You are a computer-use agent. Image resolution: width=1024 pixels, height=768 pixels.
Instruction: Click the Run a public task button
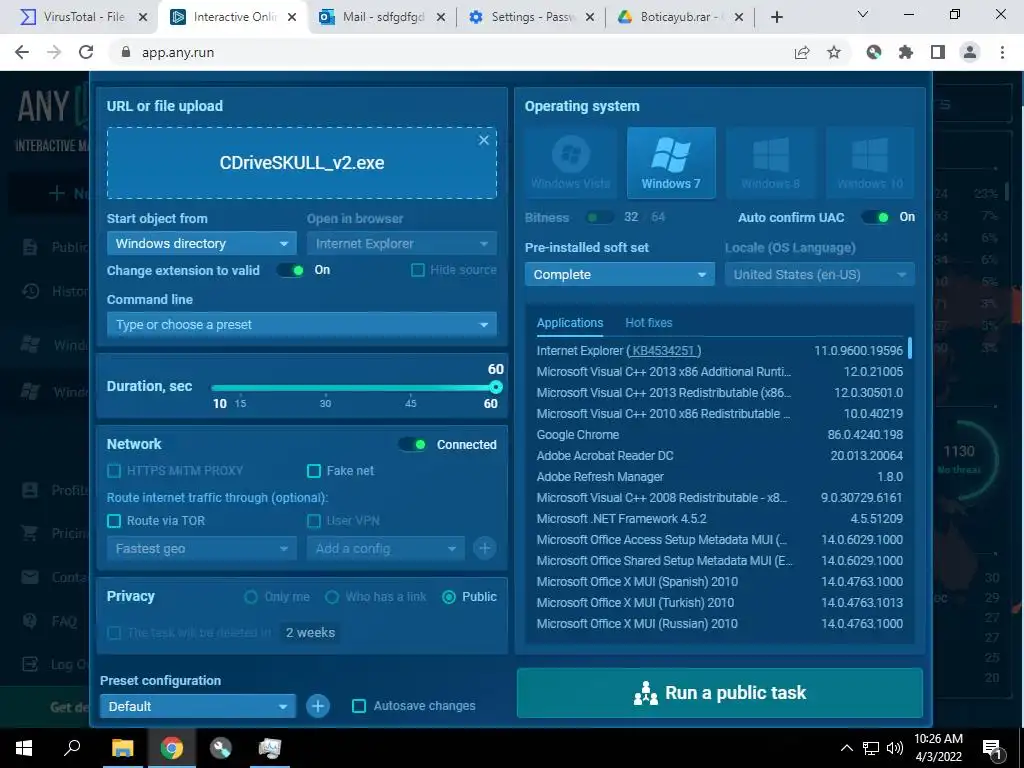720,692
